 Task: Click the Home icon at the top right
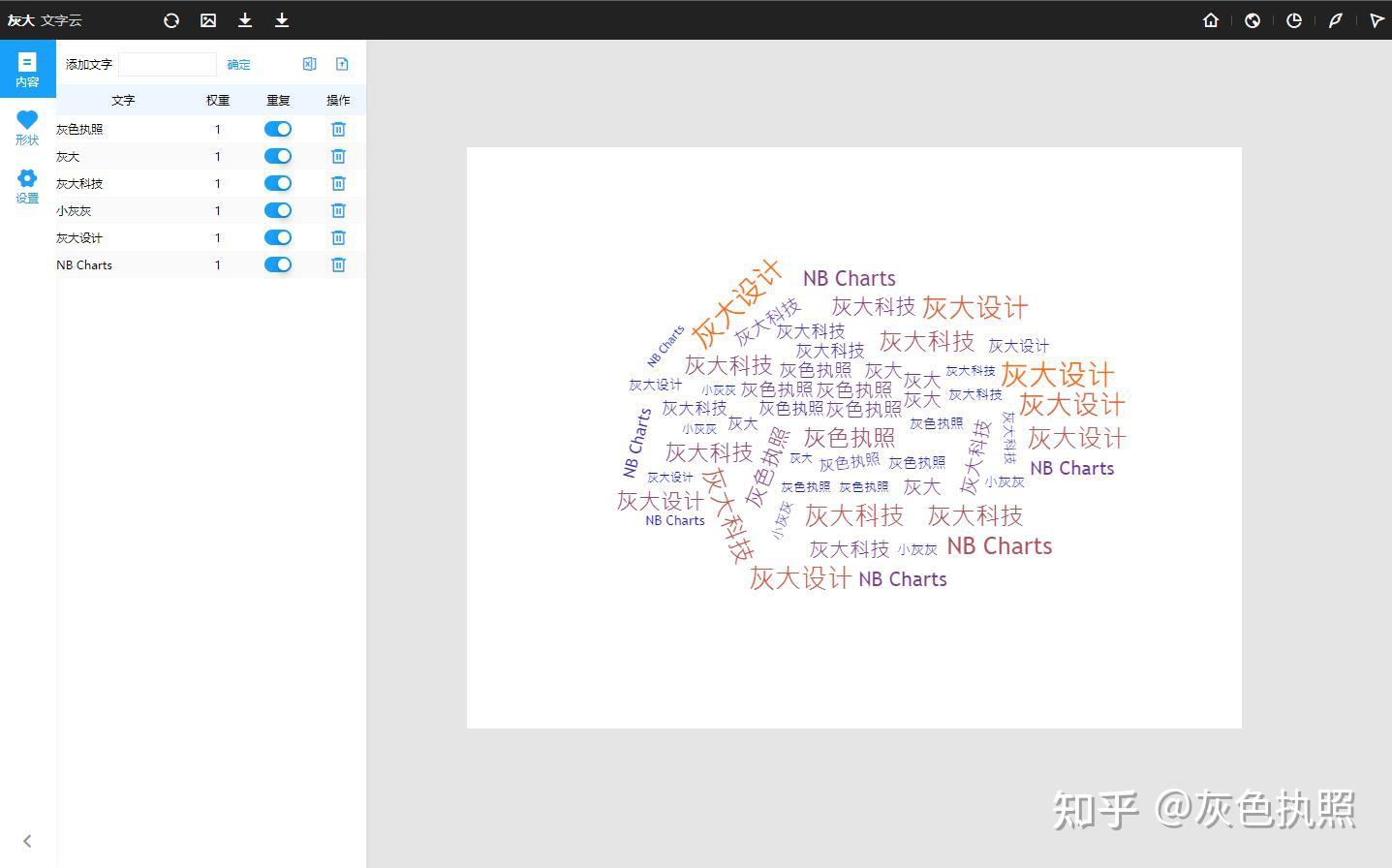pos(1210,19)
